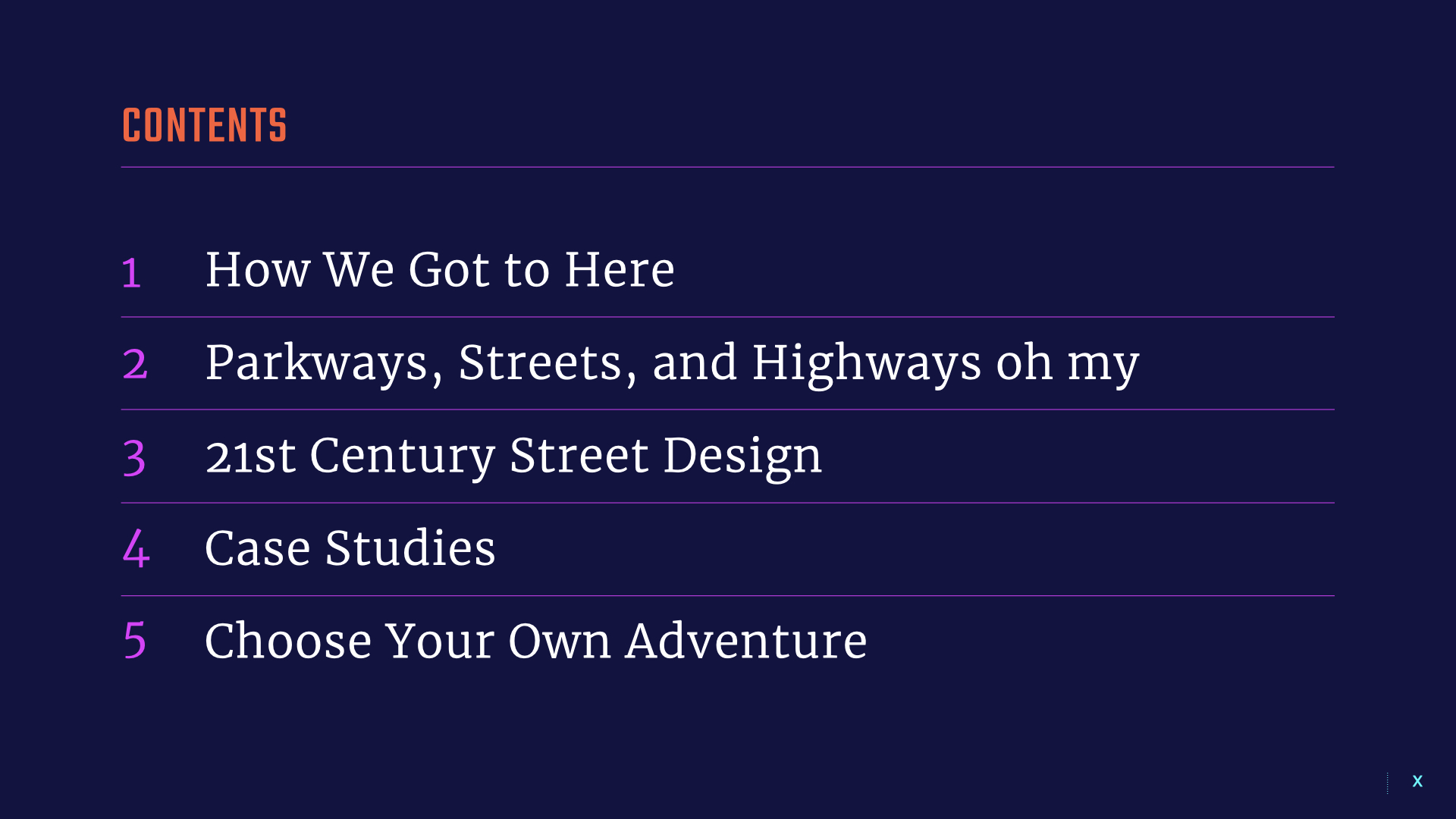Screen dimensions: 1456x819
Task: Click the dotted vertical divider beside the x
Action: pyautogui.click(x=1388, y=783)
